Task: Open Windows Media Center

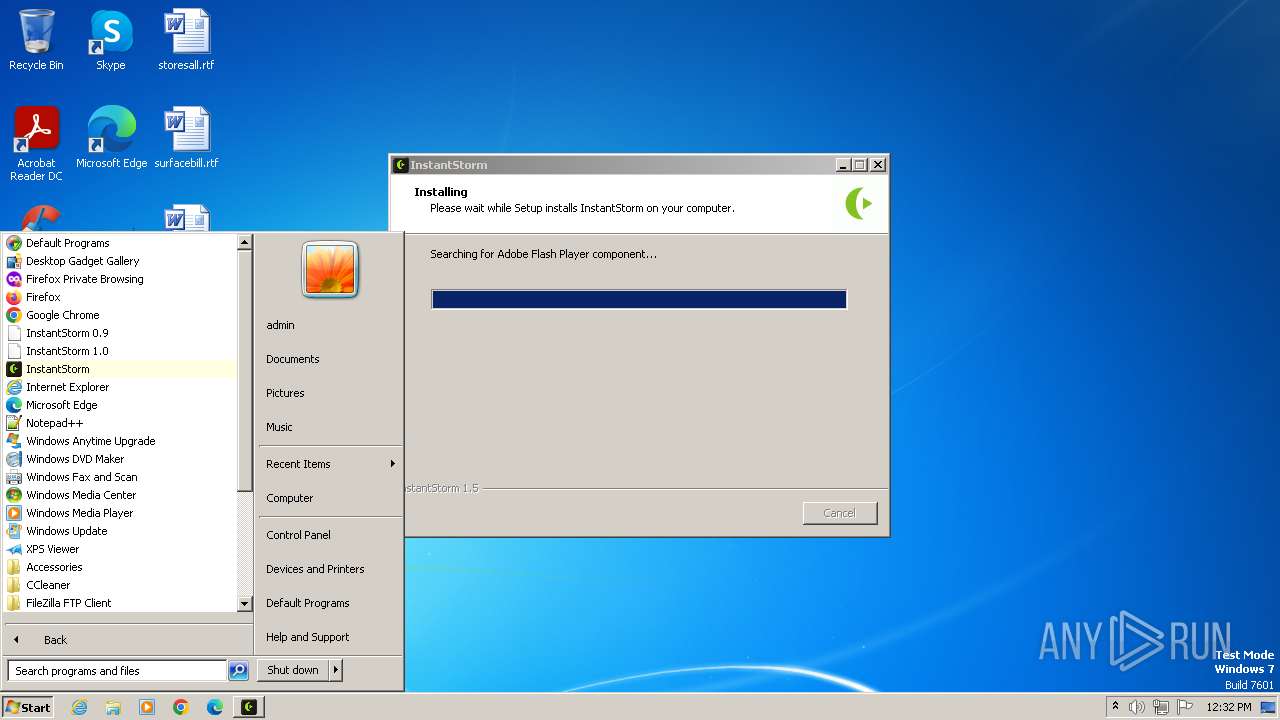Action: tap(120, 495)
